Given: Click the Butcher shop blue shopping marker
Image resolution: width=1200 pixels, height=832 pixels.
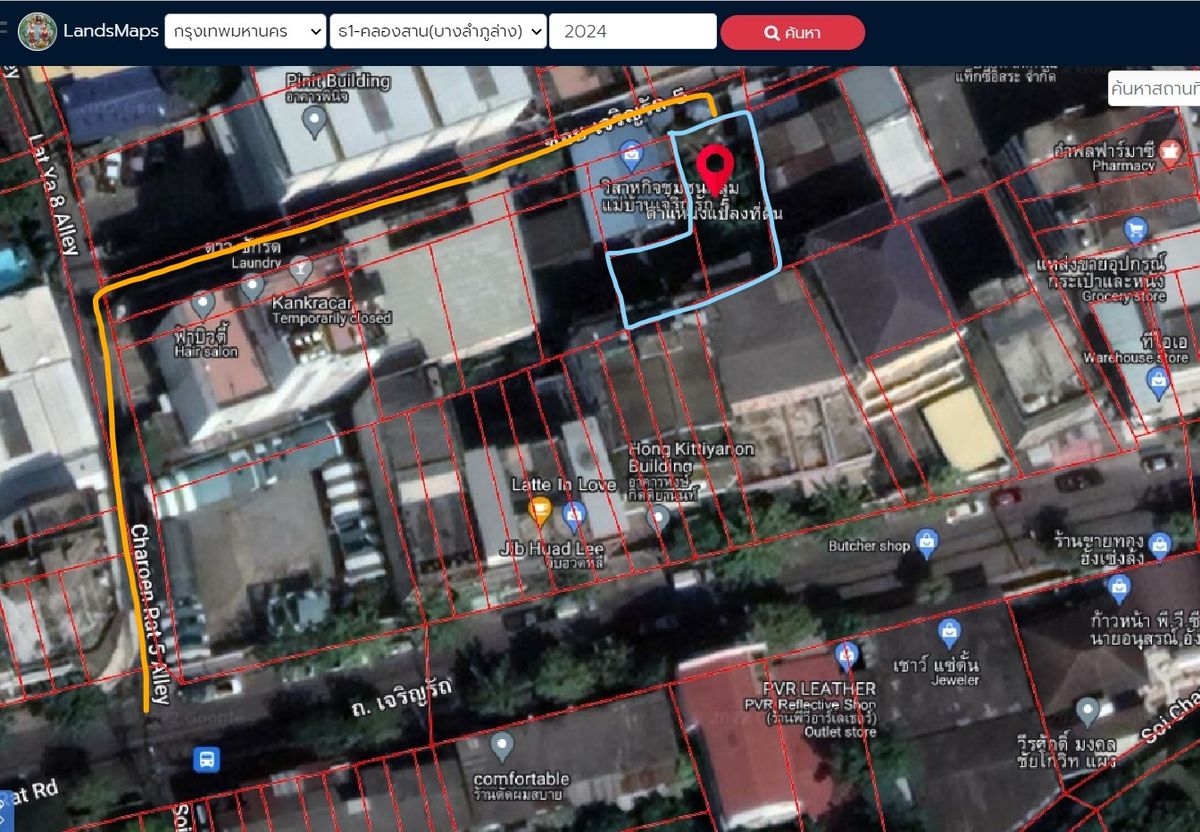Looking at the screenshot, I should pyautogui.click(x=926, y=543).
